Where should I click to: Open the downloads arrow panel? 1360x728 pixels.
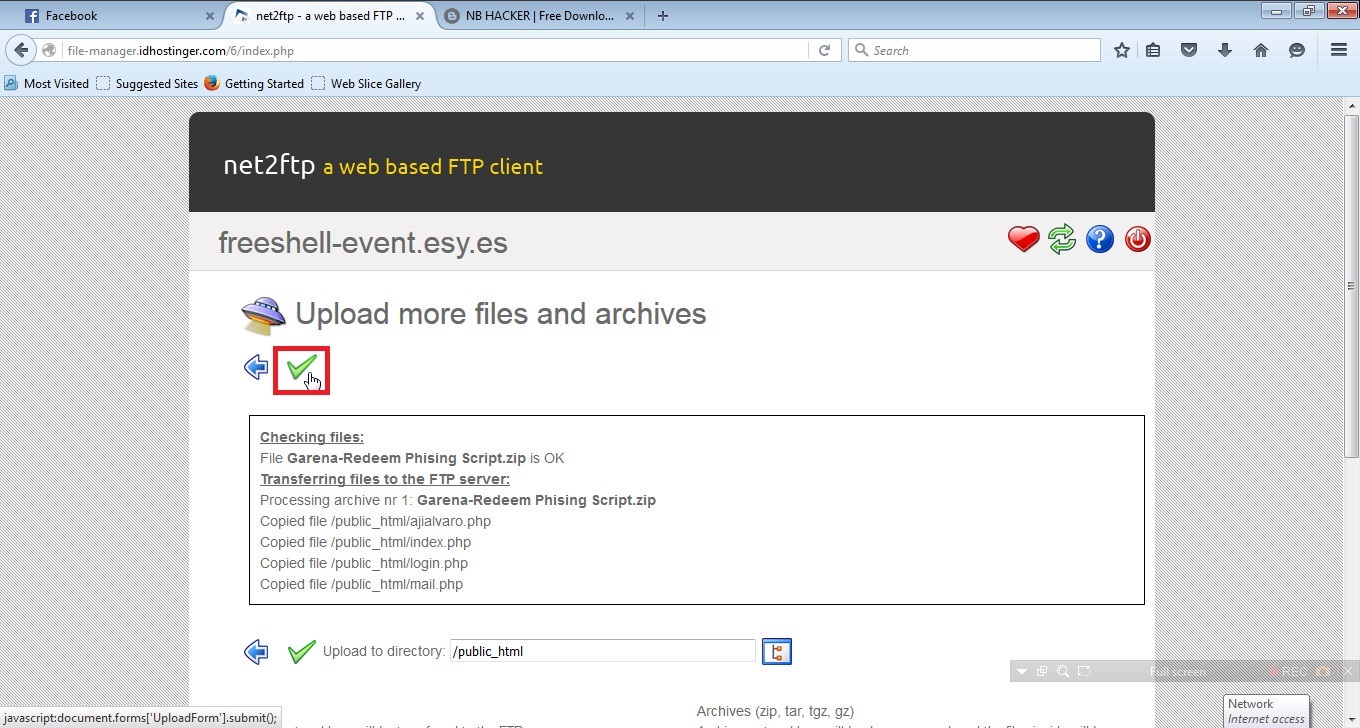point(1225,50)
